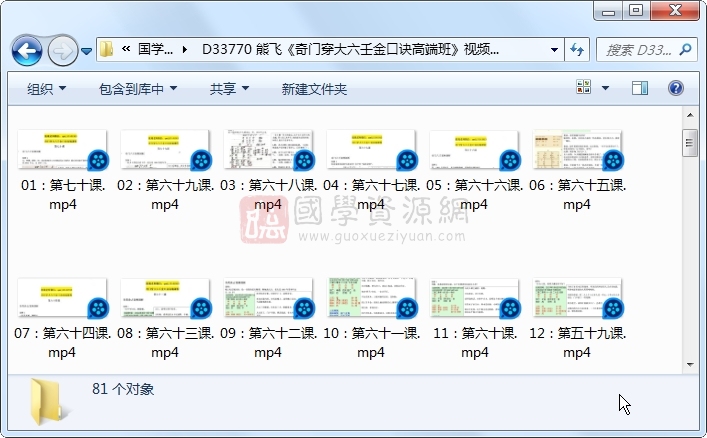Change the view with the view icon
The image size is (707, 438).
(x=583, y=87)
